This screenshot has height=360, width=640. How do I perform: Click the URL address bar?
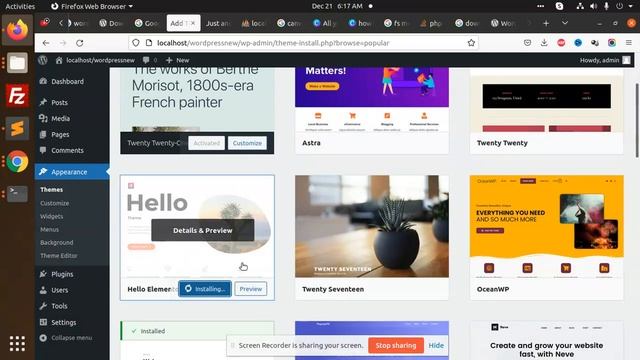click(302, 43)
